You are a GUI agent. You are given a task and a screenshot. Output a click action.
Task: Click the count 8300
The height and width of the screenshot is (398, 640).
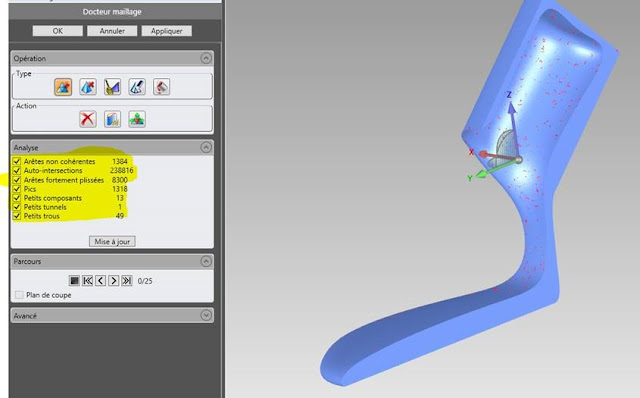tap(120, 180)
